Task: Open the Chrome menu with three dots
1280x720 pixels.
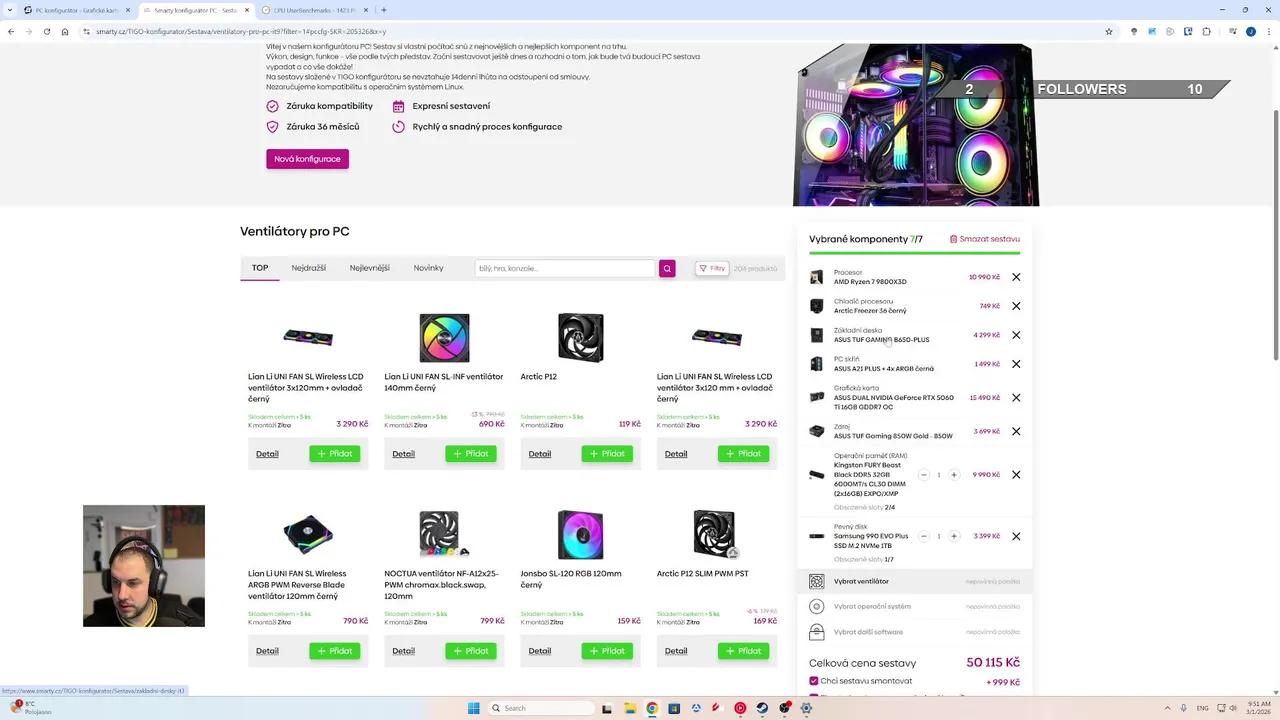Action: [x=1268, y=31]
